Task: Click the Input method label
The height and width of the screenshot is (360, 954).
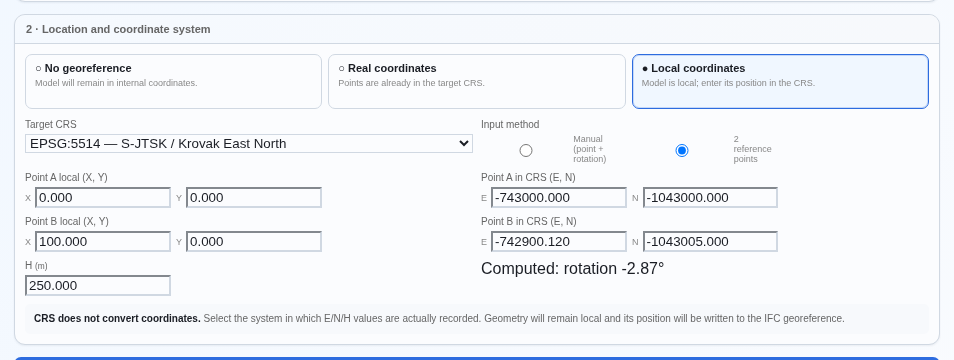Action: pos(510,125)
